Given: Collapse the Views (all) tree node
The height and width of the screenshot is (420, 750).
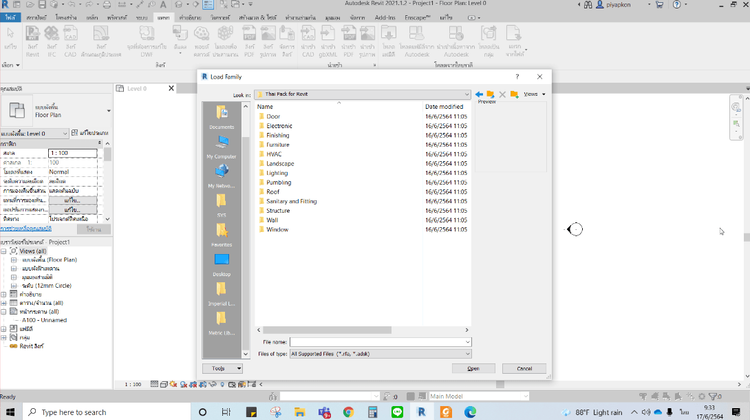Looking at the screenshot, I should (3, 251).
